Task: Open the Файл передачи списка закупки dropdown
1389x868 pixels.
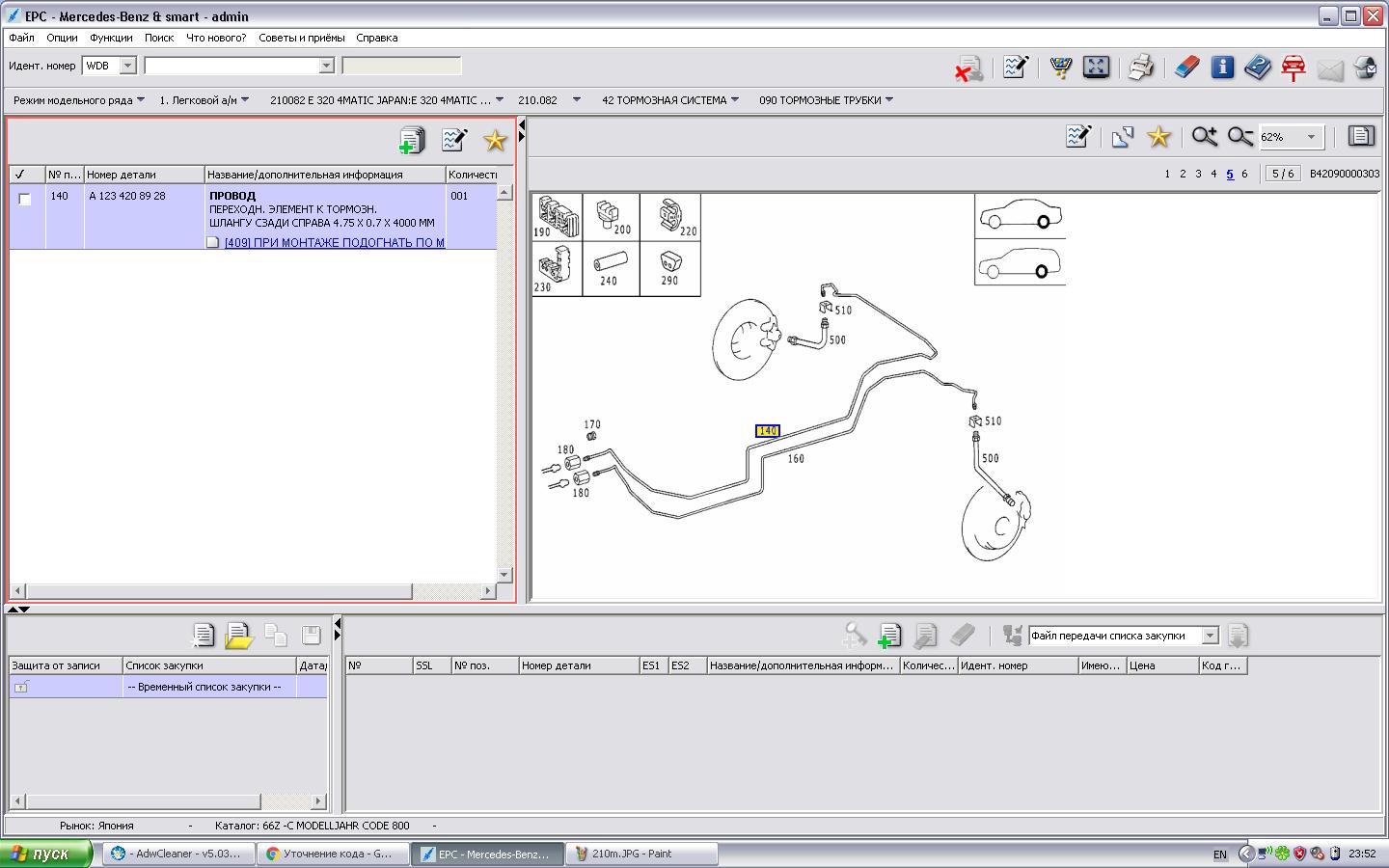Action: point(1210,636)
